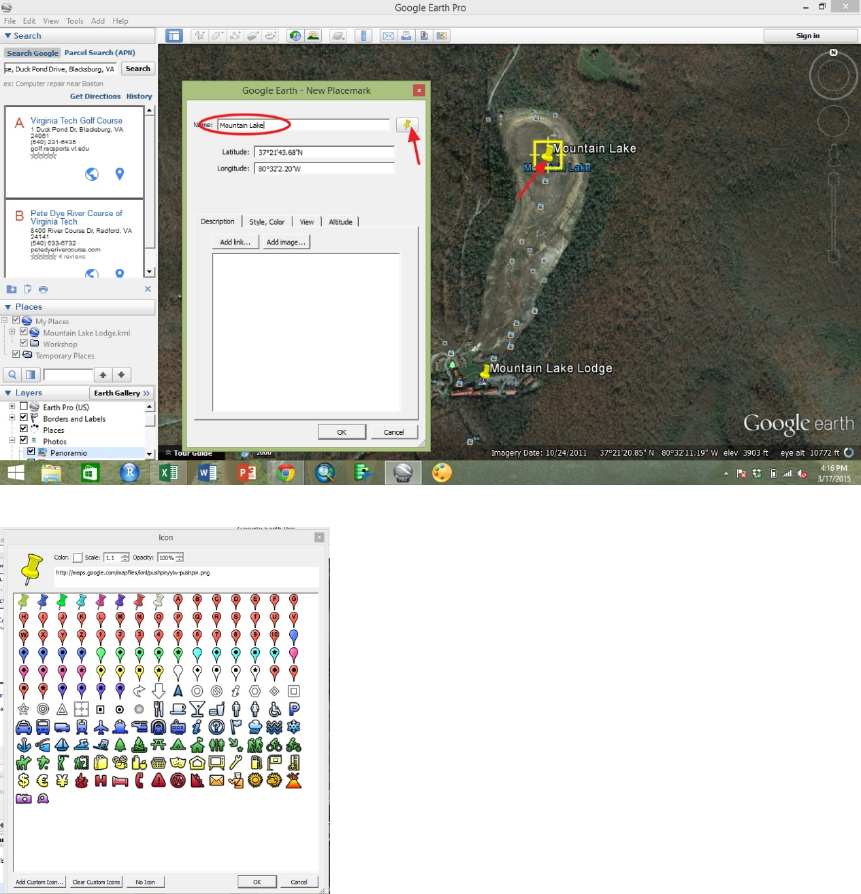Collapse the Search panel triangle

(x=7, y=35)
